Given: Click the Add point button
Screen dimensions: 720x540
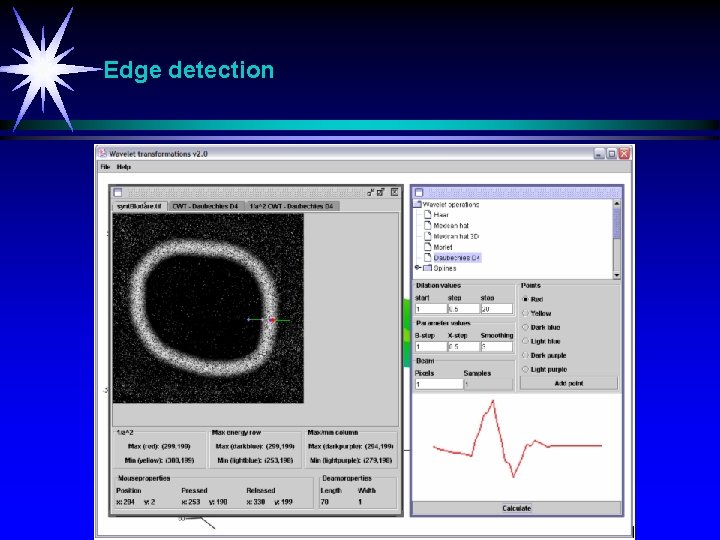Looking at the screenshot, I should [568, 383].
